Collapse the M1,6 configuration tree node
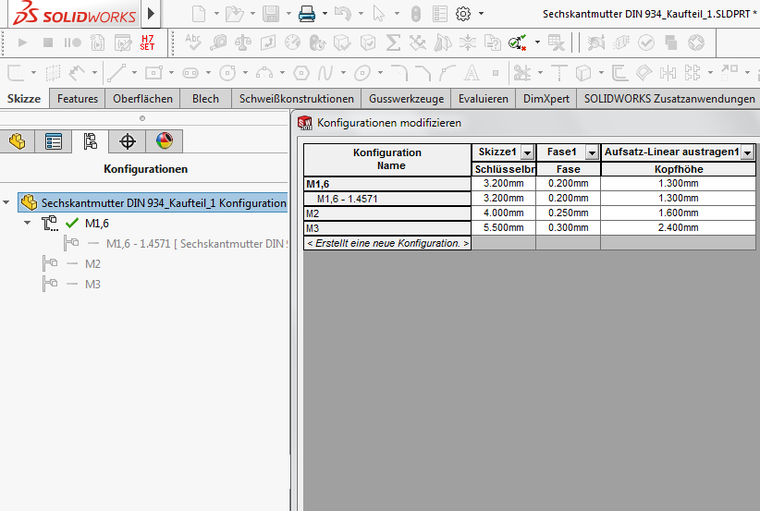This screenshot has height=511, width=760. tap(27, 223)
